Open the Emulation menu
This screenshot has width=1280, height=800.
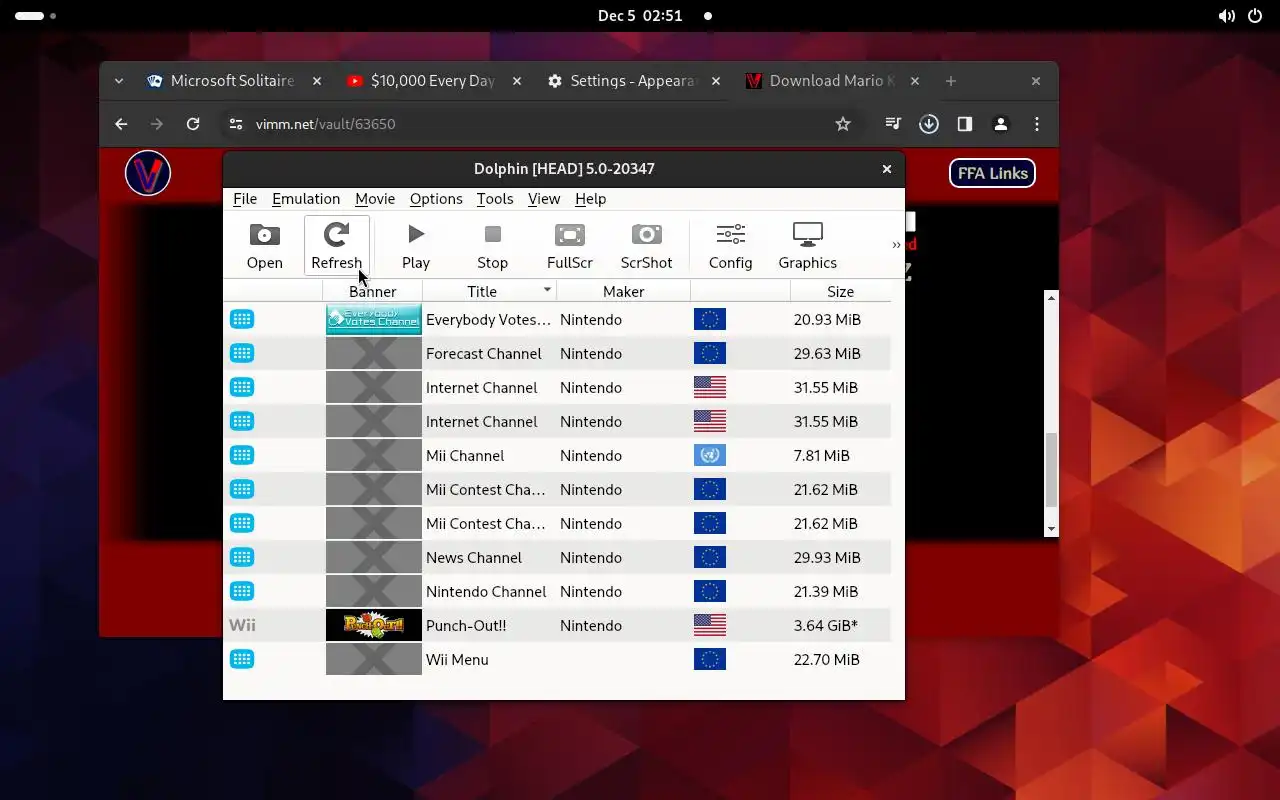pyautogui.click(x=306, y=199)
